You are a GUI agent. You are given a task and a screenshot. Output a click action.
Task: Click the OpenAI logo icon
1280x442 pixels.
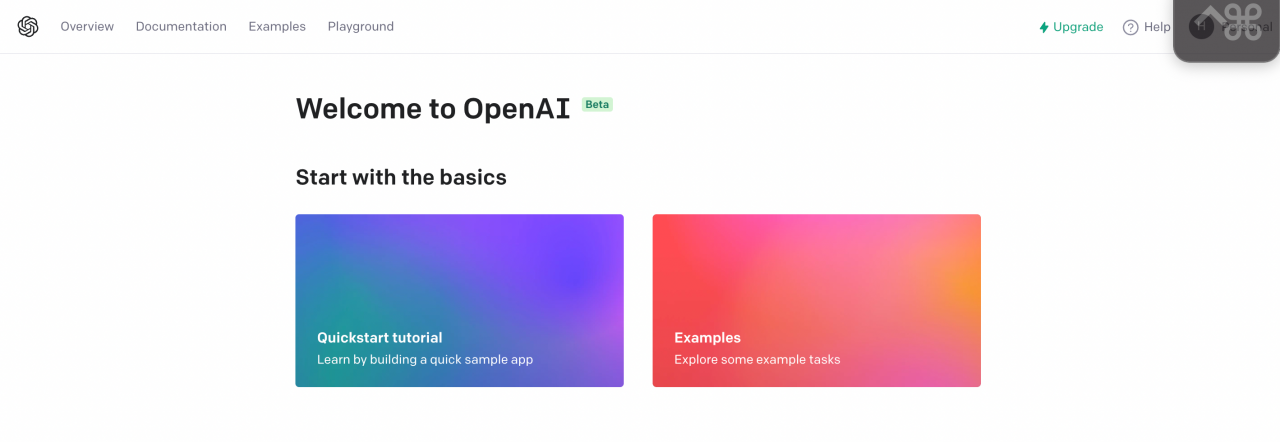pyautogui.click(x=28, y=27)
